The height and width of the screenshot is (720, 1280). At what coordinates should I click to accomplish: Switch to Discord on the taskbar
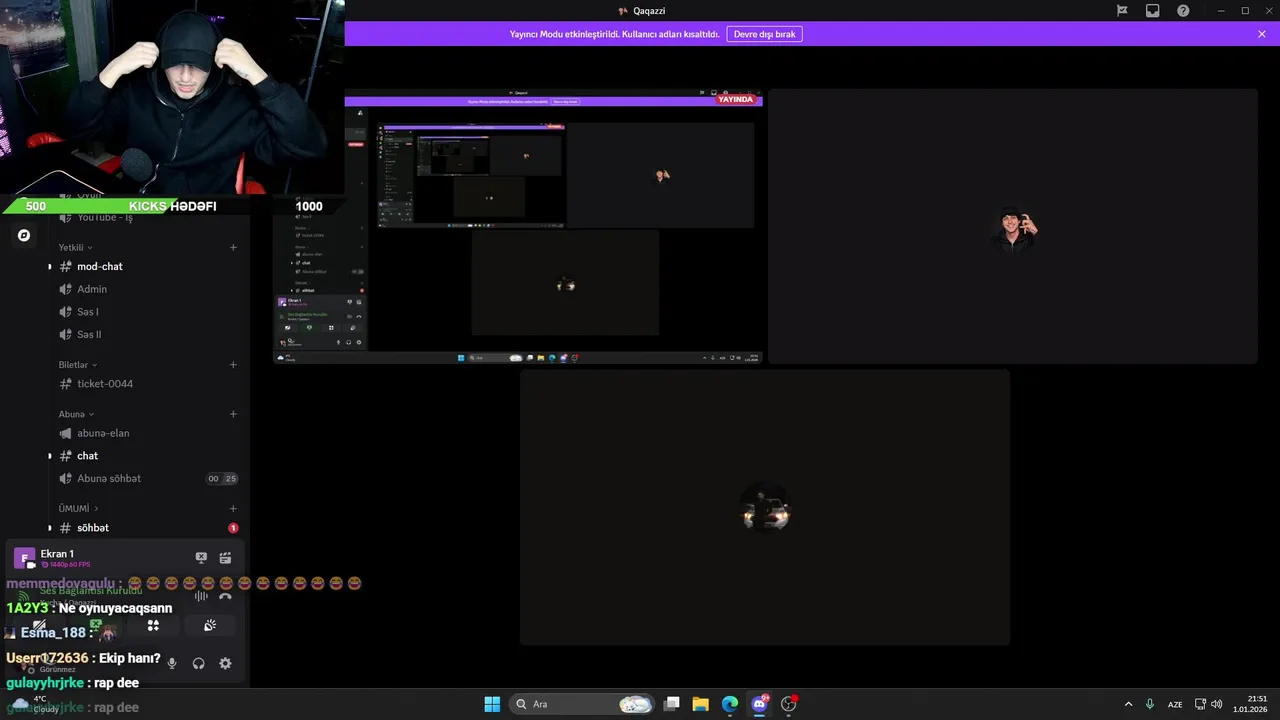coord(759,704)
